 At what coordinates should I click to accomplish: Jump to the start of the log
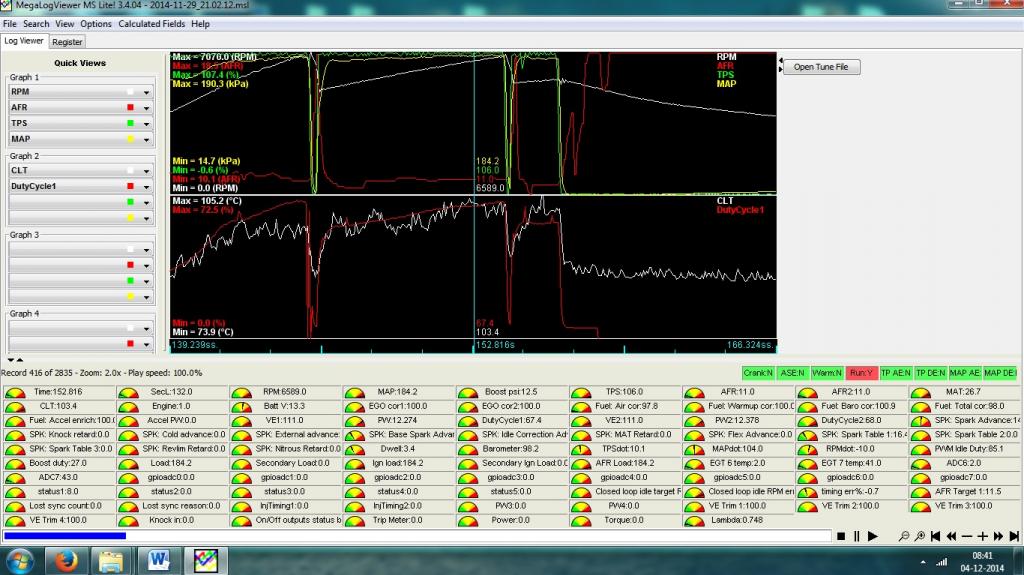click(x=936, y=536)
